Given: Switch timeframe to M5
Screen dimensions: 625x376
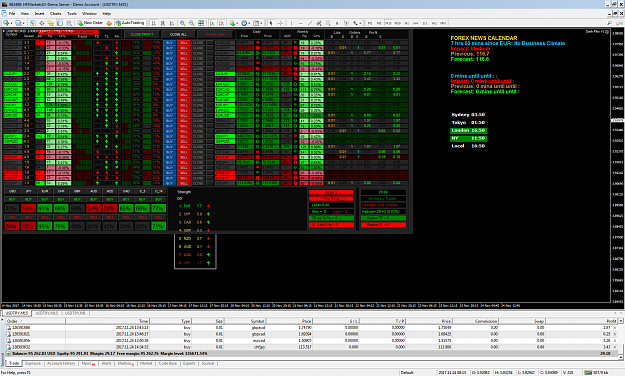Looking at the screenshot, I should pos(379,23).
